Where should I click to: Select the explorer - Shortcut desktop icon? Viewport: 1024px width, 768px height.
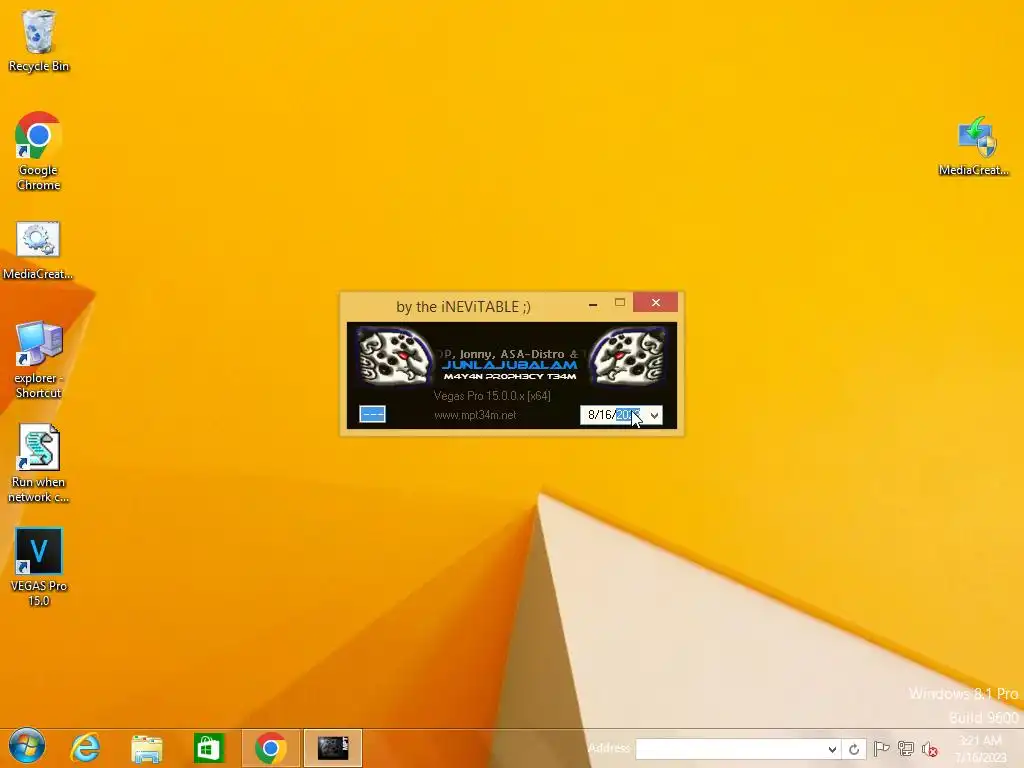[x=39, y=360]
